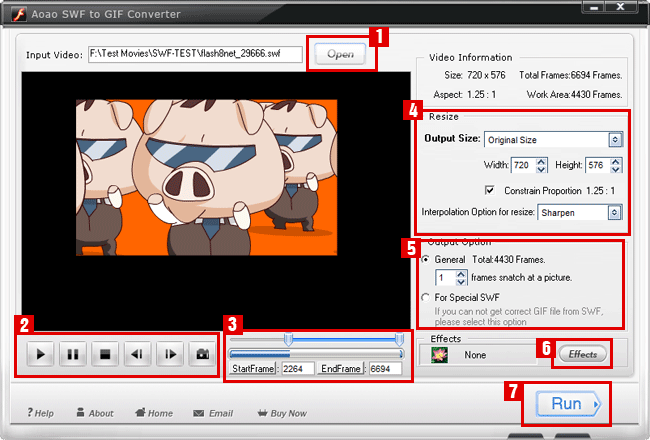Click the Open button to load video
650x440 pixels.
[x=340, y=54]
